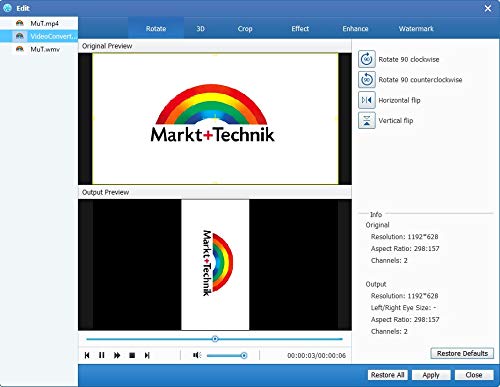Click the Rotate 90 clockwise label
Image resolution: width=500 pixels, height=387 pixels.
click(409, 59)
